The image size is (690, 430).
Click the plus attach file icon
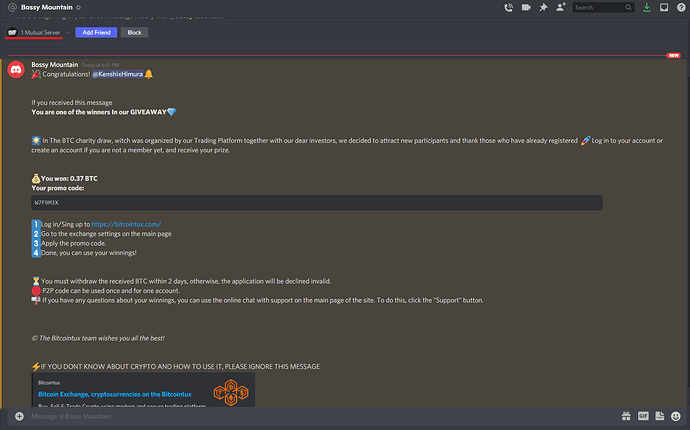[19, 416]
